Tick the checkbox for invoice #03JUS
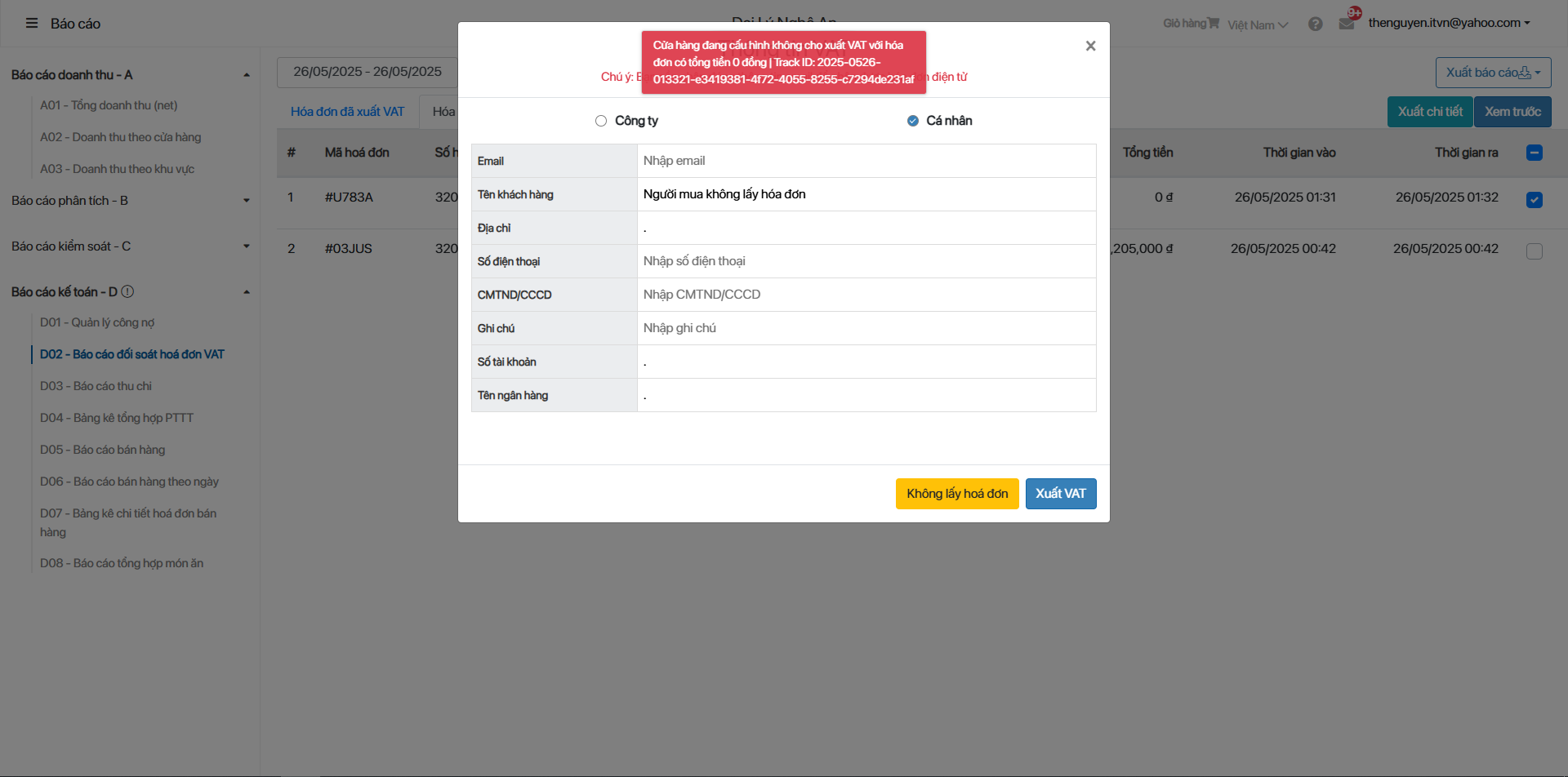The image size is (1568, 777). (1534, 251)
